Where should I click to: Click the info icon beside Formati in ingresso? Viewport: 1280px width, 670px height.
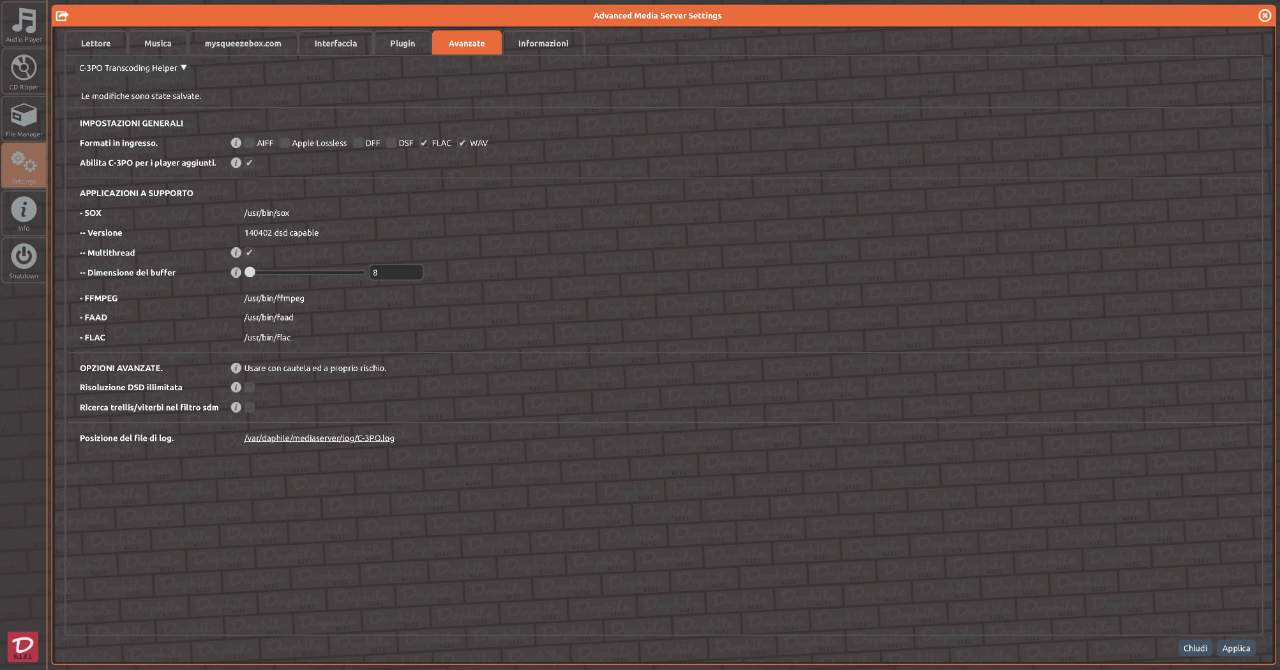coord(236,143)
